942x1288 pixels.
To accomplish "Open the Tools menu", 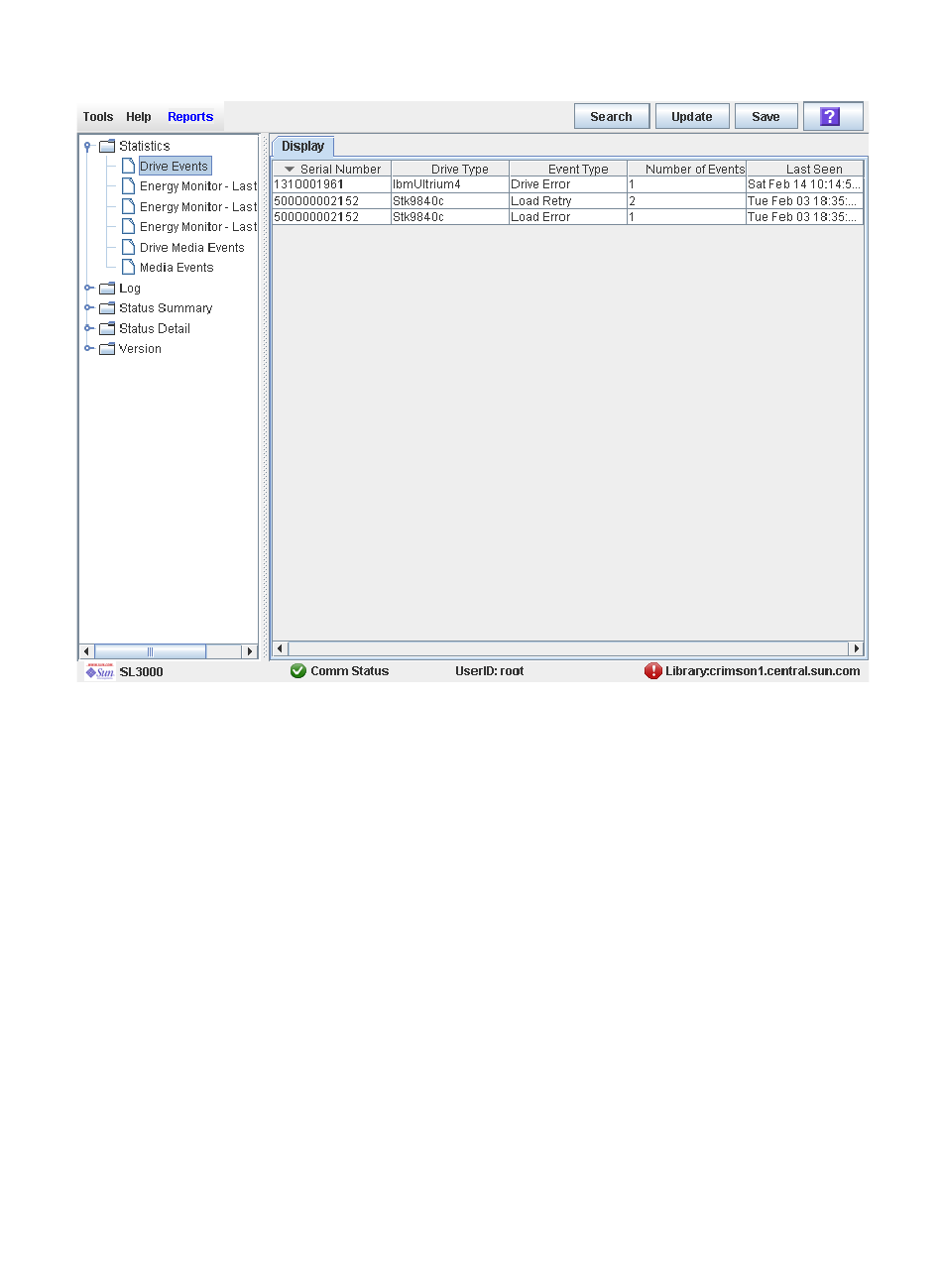I will [x=98, y=117].
